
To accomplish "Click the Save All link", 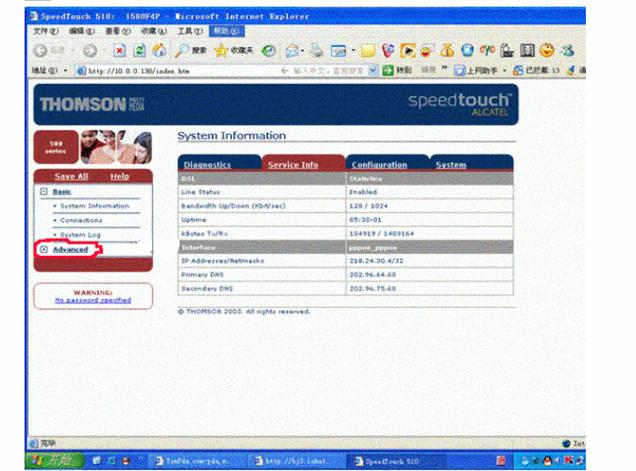I will point(71,176).
